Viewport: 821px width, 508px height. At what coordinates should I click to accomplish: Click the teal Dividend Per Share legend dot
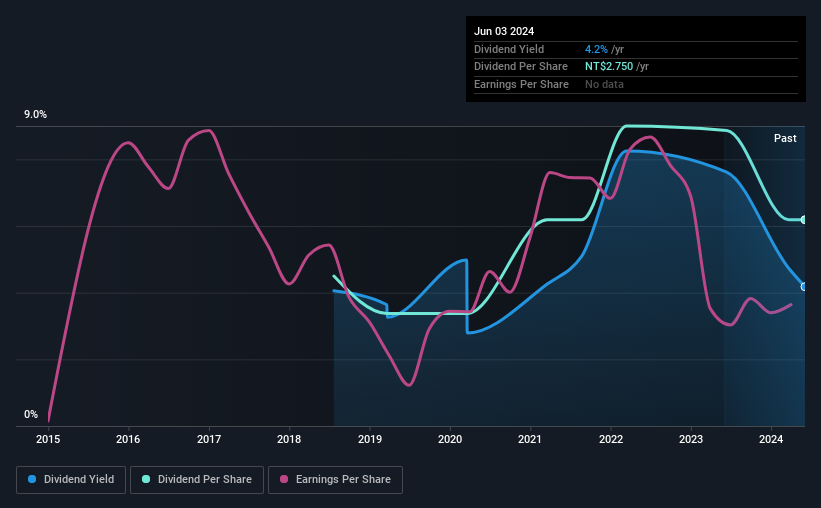[x=146, y=479]
